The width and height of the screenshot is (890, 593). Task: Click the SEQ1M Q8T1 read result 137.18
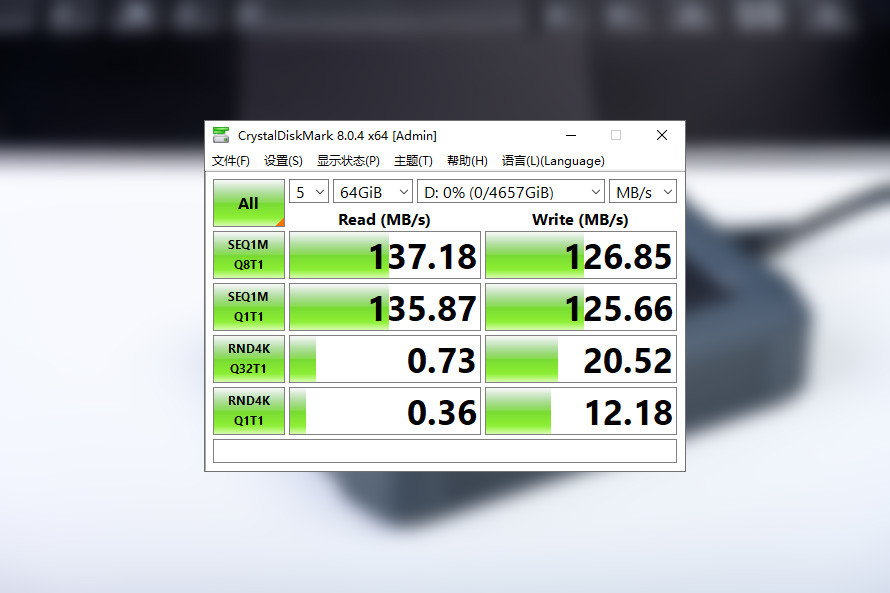click(385, 255)
